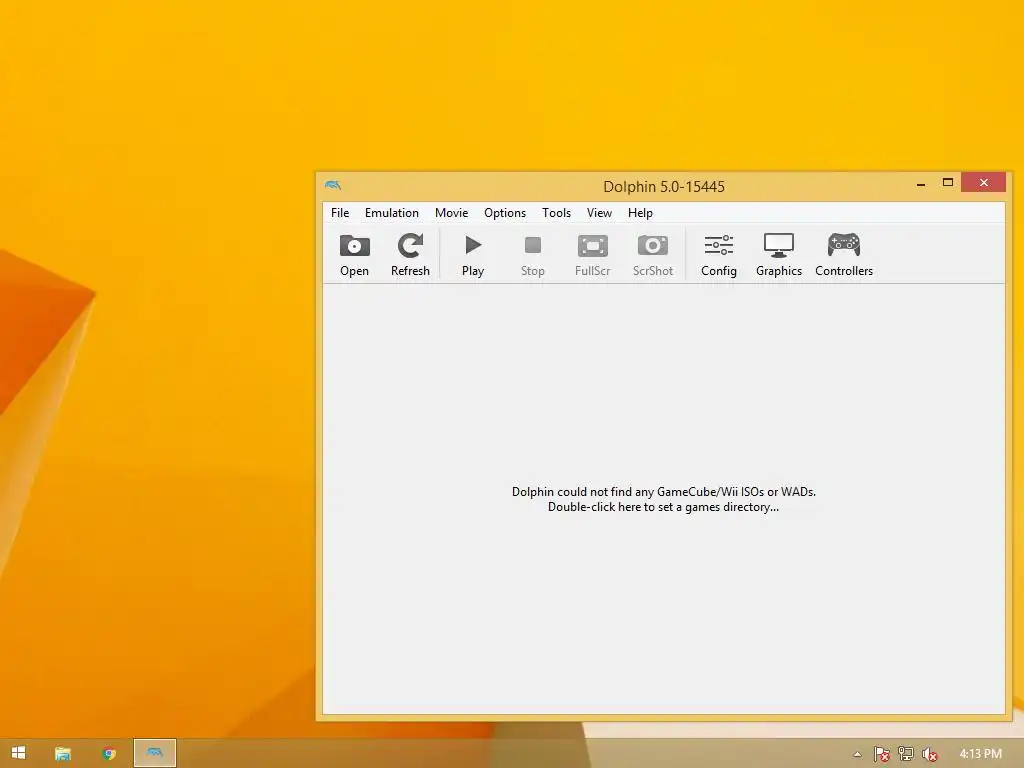Open the View menu
The width and height of the screenshot is (1024, 768).
599,213
